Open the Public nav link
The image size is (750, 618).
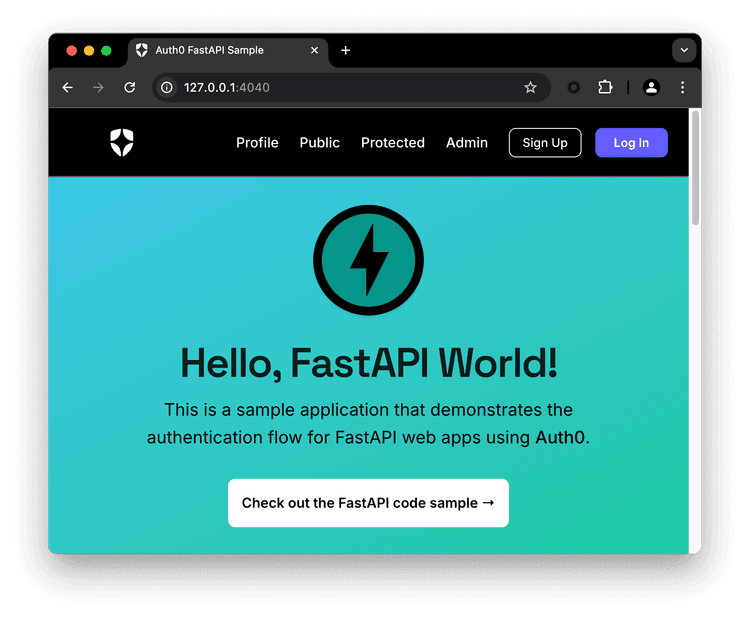coord(320,143)
